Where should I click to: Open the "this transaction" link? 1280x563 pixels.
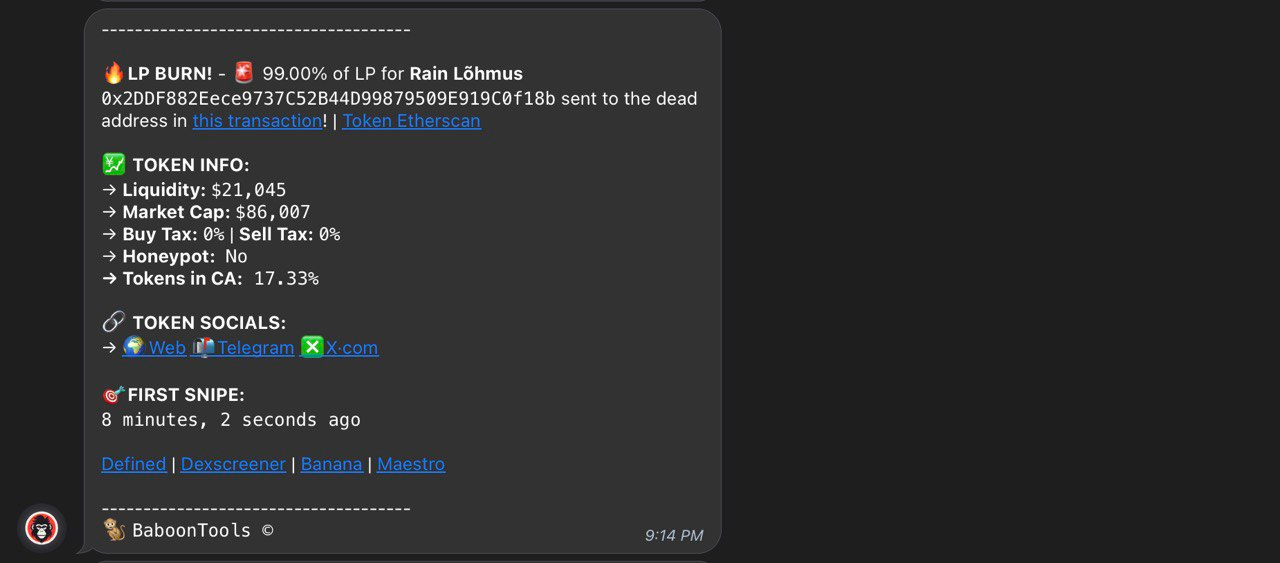pyautogui.click(x=257, y=121)
